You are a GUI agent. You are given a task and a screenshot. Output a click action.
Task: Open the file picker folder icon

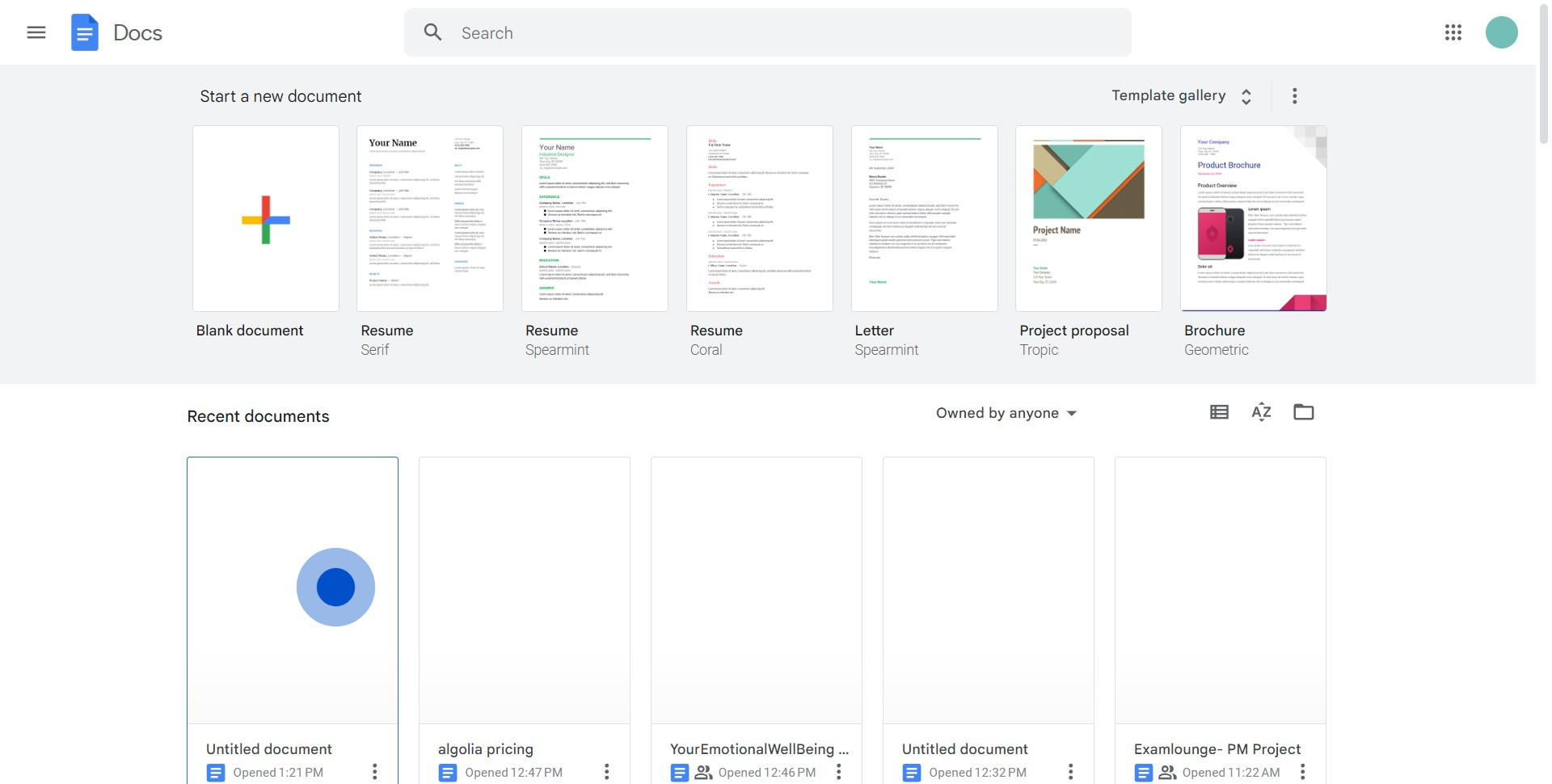tap(1304, 412)
